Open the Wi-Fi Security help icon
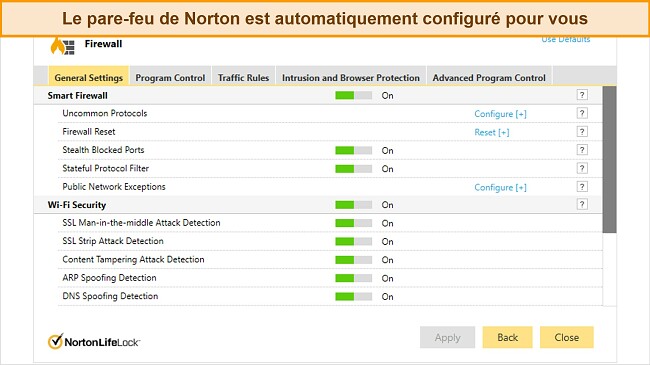Image resolution: width=650 pixels, height=365 pixels. [582, 204]
